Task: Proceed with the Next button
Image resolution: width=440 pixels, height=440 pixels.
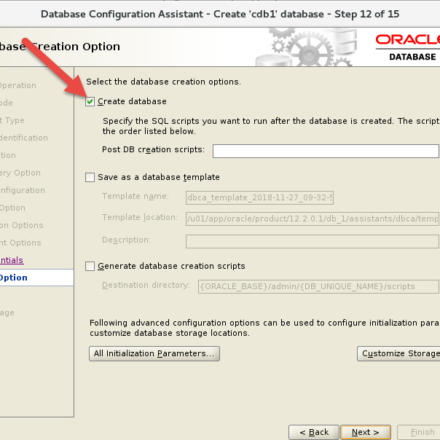Action: tap(366, 432)
